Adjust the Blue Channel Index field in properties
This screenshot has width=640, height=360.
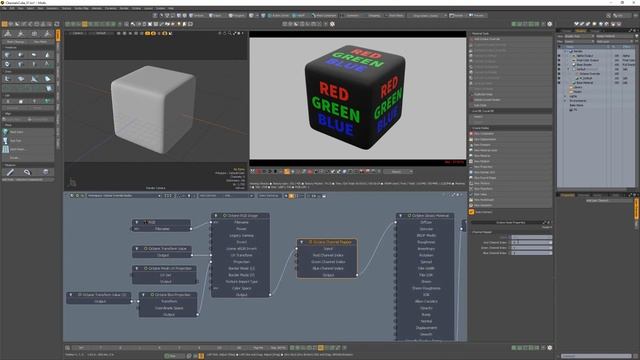click(531, 253)
